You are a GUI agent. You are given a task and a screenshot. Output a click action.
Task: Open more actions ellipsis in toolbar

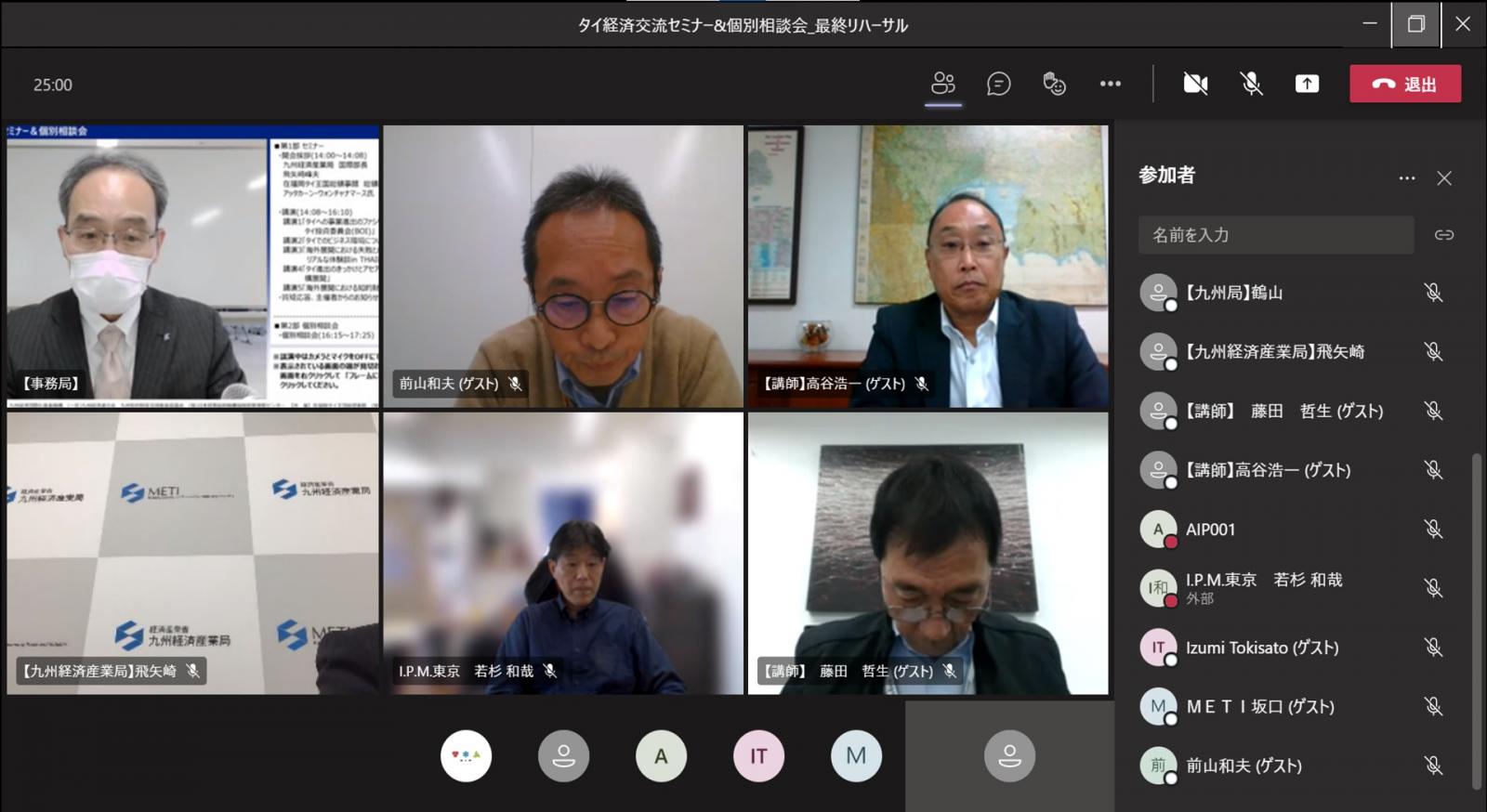tap(1110, 84)
